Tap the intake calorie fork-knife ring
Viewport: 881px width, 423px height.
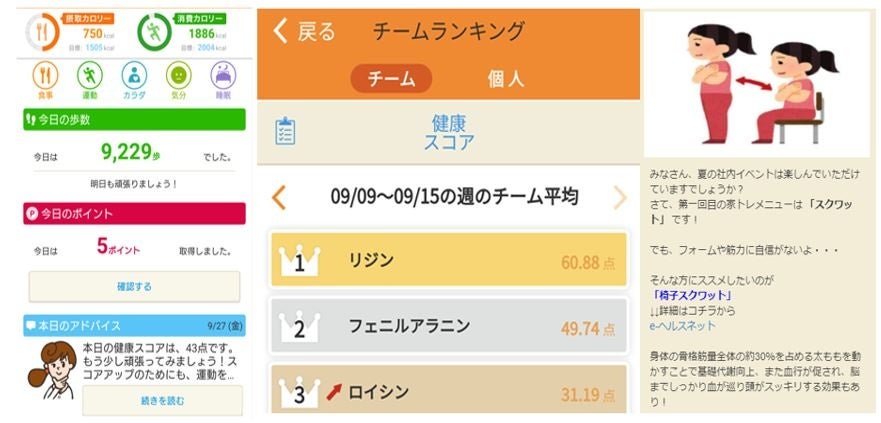pyautogui.click(x=43, y=32)
